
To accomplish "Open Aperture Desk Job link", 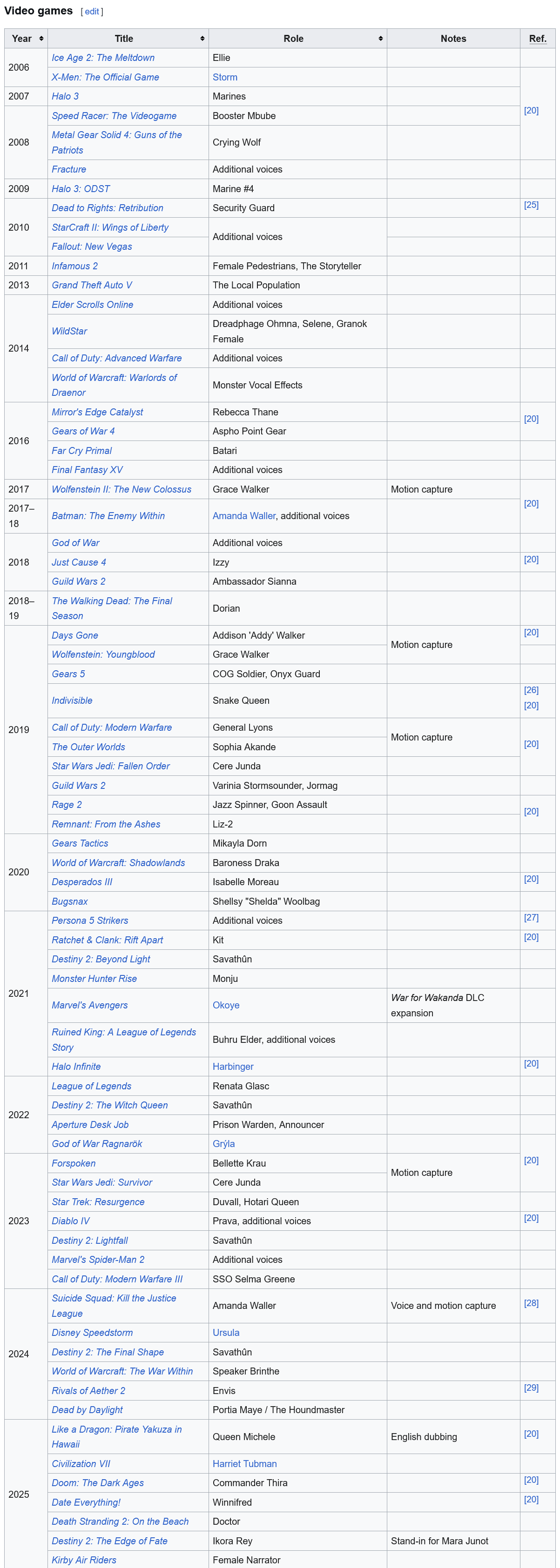I will tap(90, 1125).
